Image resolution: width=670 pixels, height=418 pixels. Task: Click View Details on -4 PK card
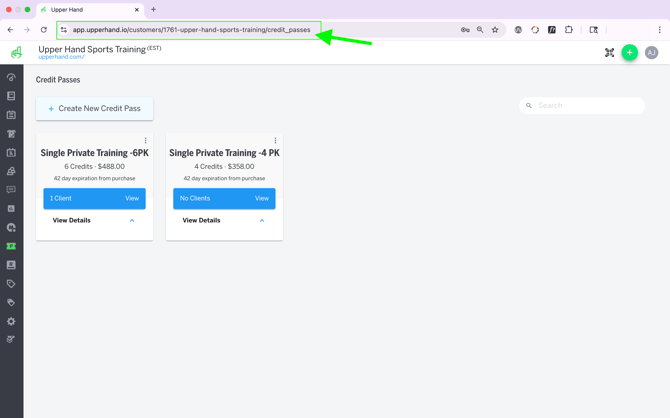pos(201,221)
